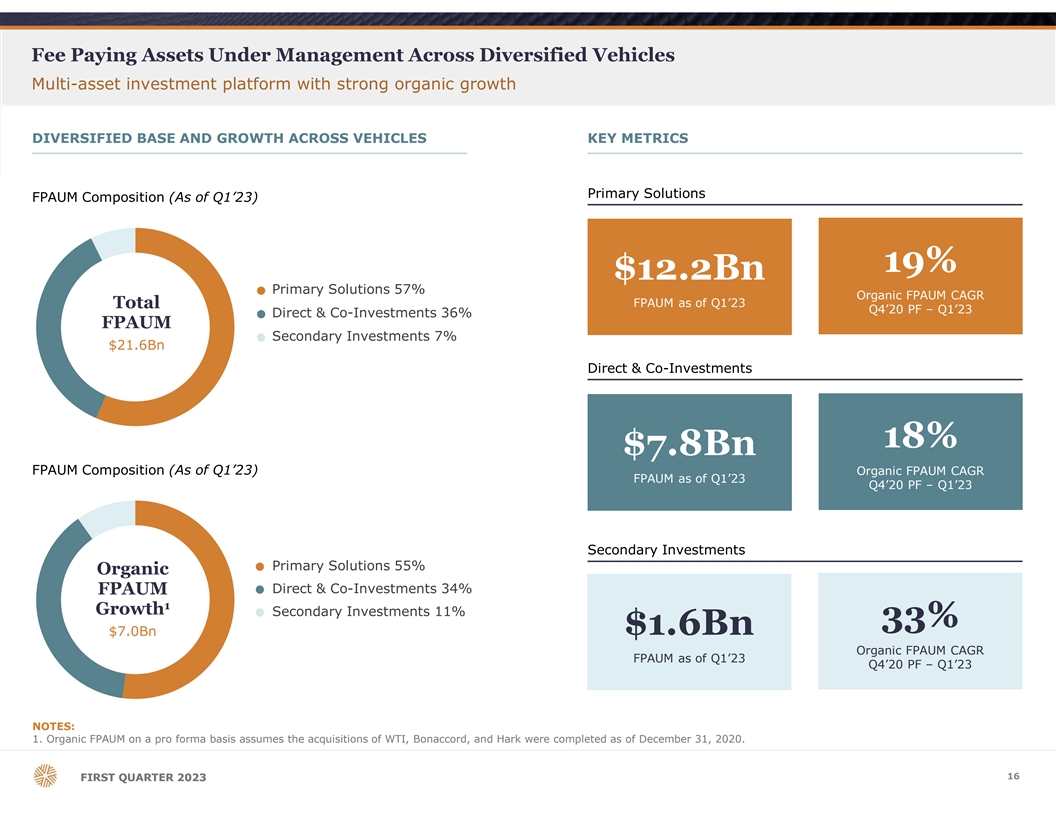
Task: Click the light-blue Secondary Investments 7% legend dot
Action: pyautogui.click(x=261, y=337)
